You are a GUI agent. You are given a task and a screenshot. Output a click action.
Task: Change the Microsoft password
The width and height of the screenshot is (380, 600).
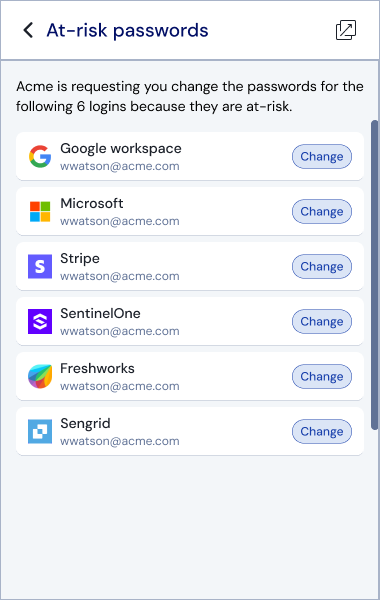(322, 212)
